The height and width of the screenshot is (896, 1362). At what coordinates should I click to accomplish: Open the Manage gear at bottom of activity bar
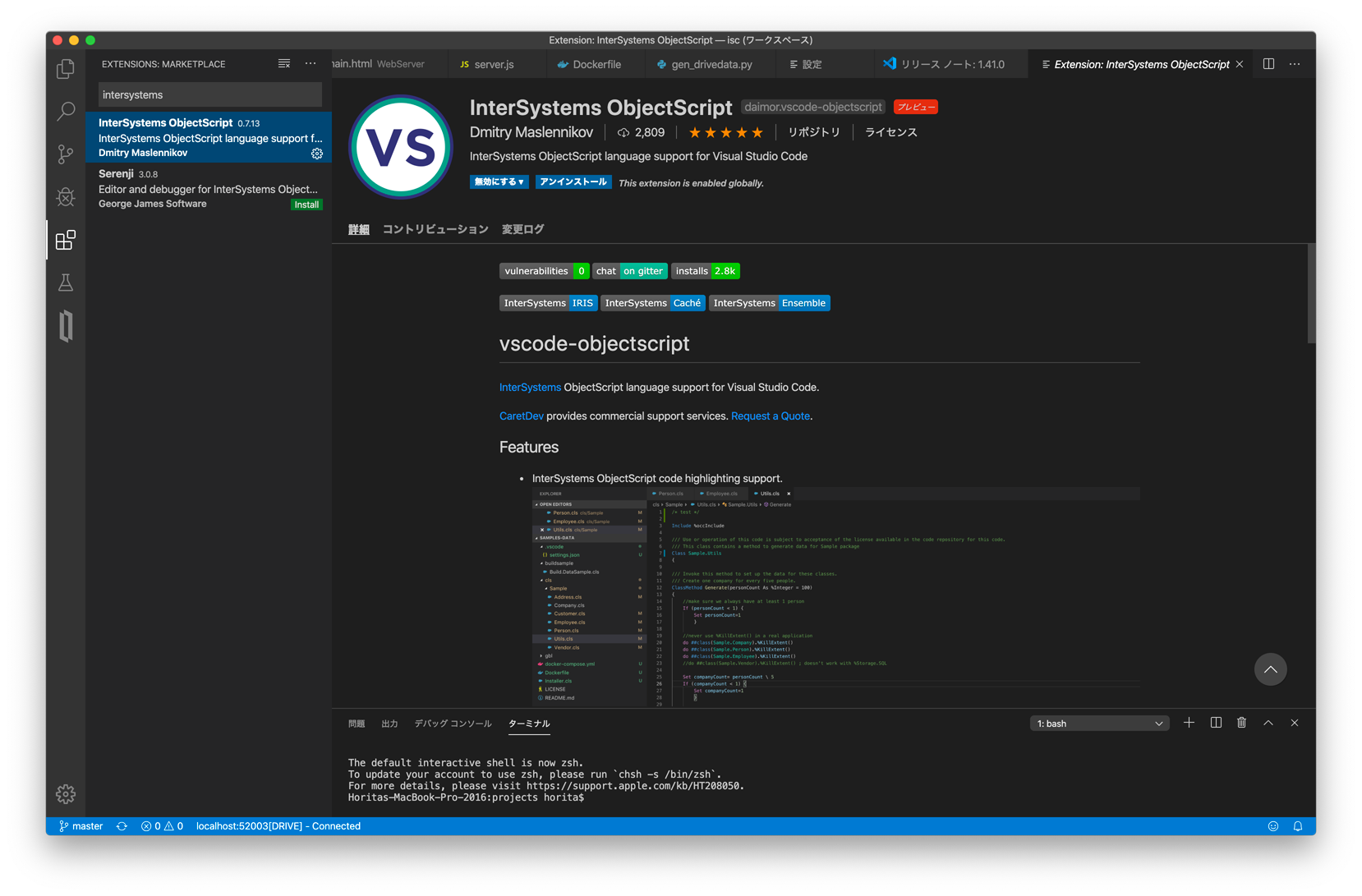[66, 794]
